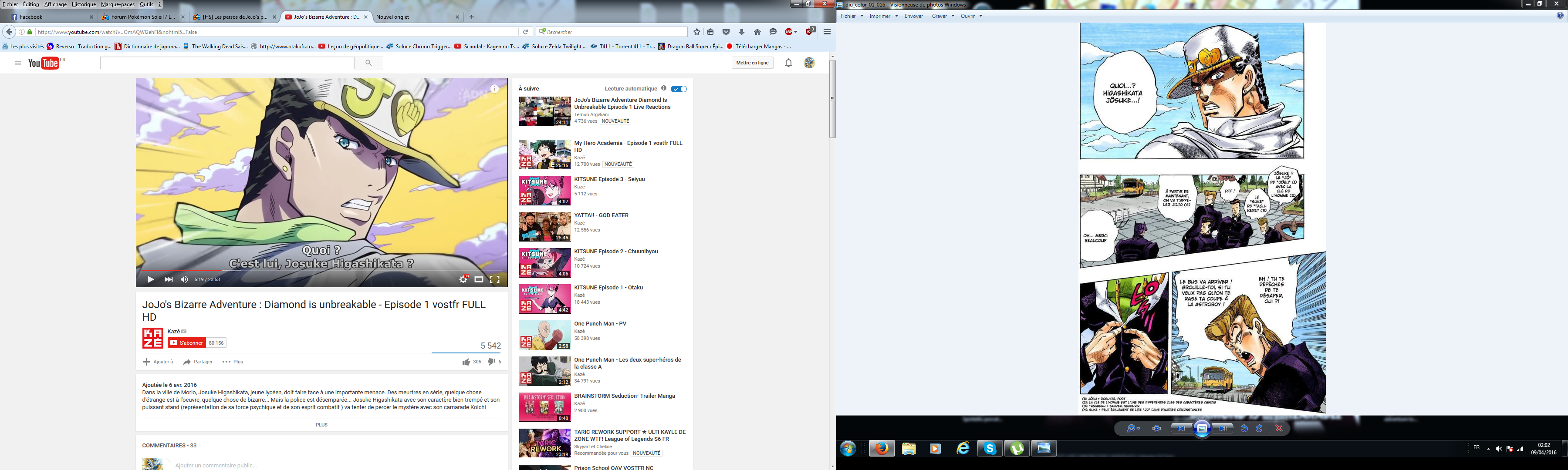Expand the description with PLUS
The width and height of the screenshot is (1568, 470).
pyautogui.click(x=321, y=425)
